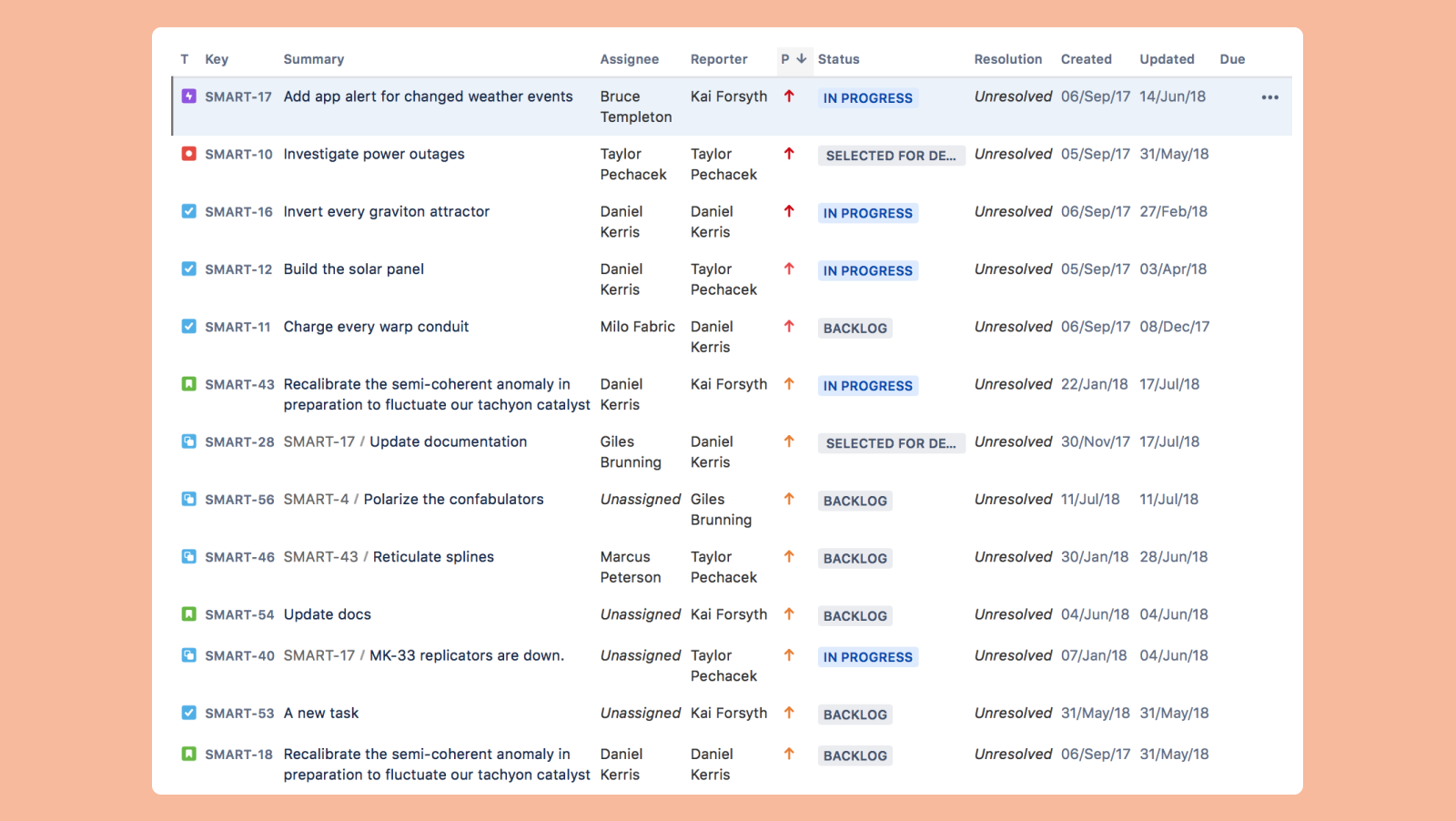Click the orange priority arrow on SMART-53
This screenshot has width=1456, height=821.
789,713
